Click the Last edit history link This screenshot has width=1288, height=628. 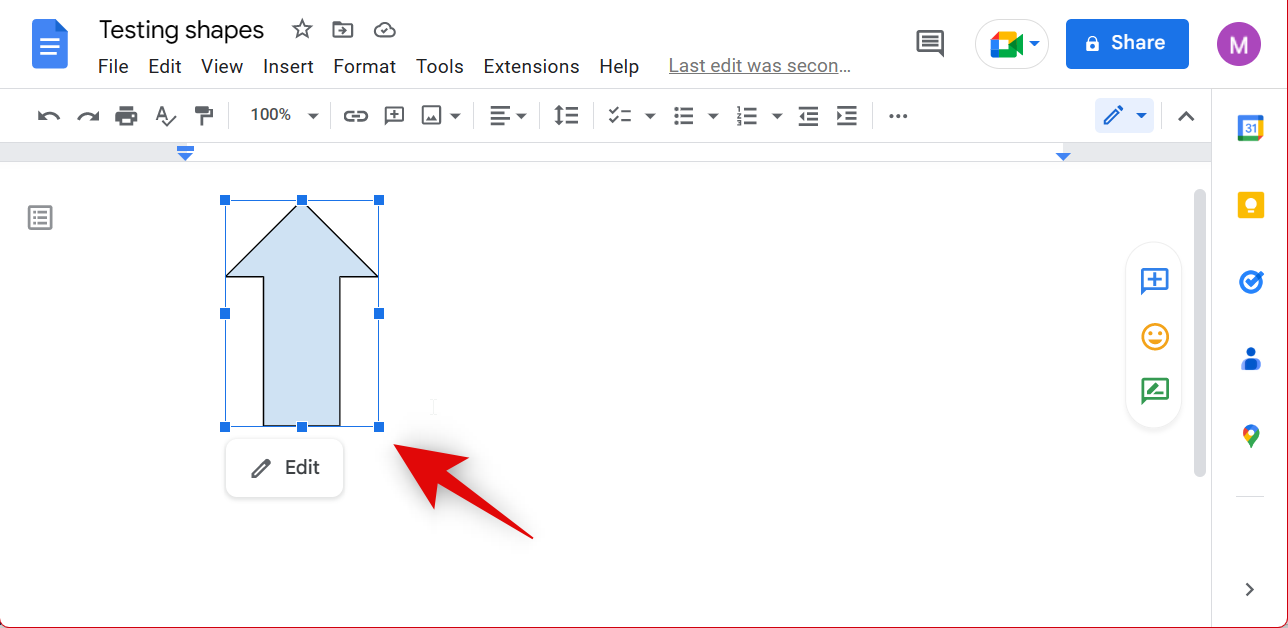pos(759,67)
